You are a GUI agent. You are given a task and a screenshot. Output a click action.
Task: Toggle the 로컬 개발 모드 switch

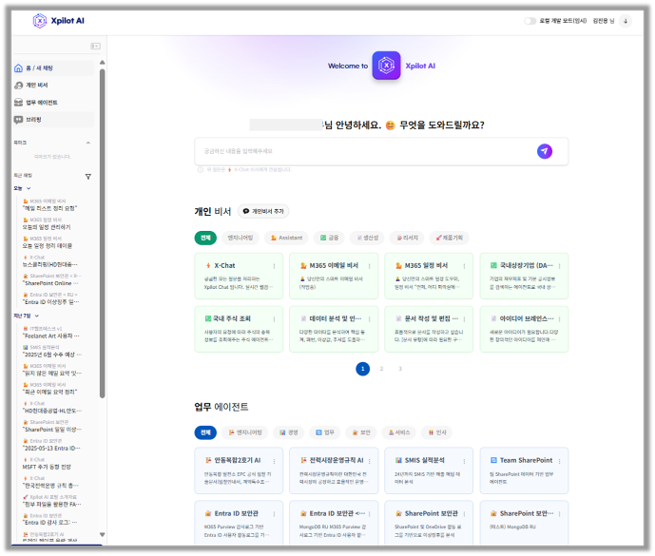click(530, 21)
